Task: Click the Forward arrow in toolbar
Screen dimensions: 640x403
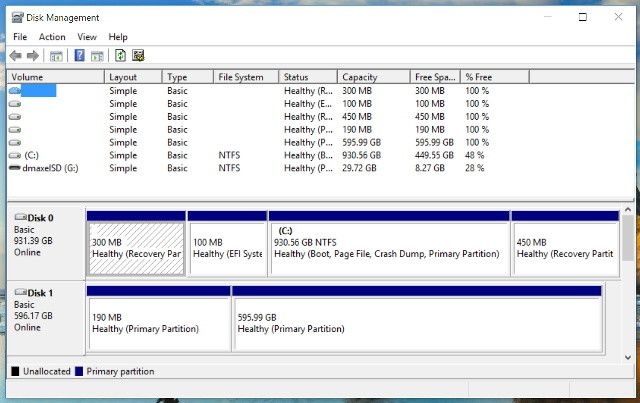Action: coord(33,56)
